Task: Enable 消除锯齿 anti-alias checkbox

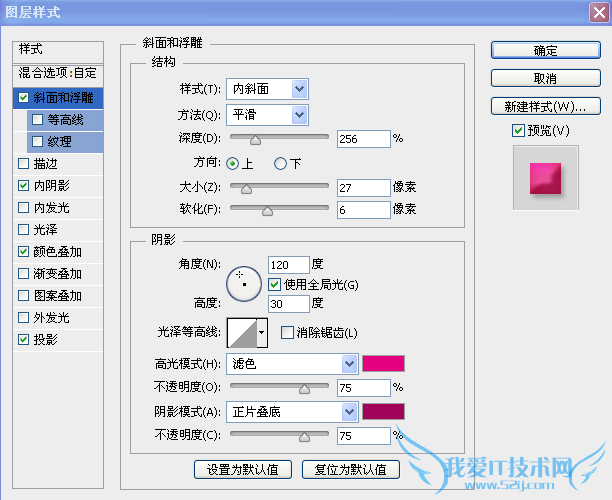Action: [x=287, y=333]
